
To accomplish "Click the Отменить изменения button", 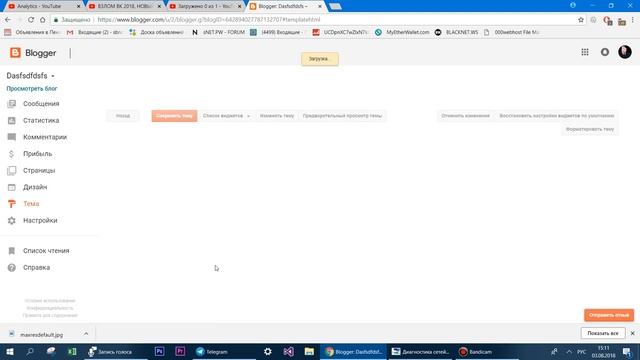I will coord(465,116).
